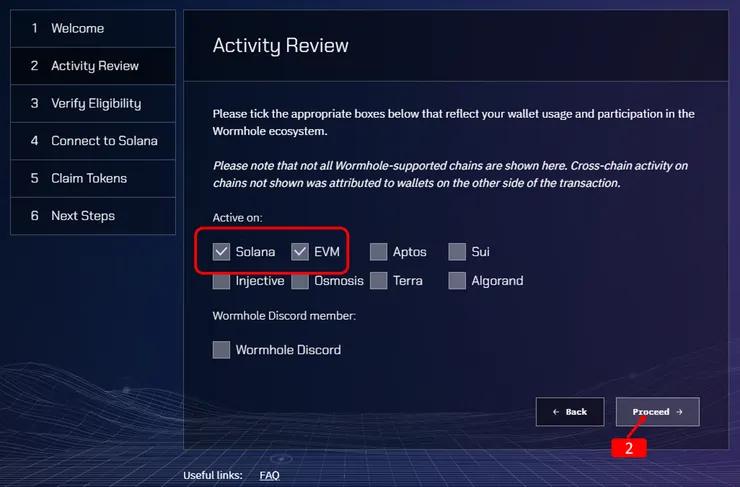
Task: Go to step 1 Welcome
Action: point(93,28)
